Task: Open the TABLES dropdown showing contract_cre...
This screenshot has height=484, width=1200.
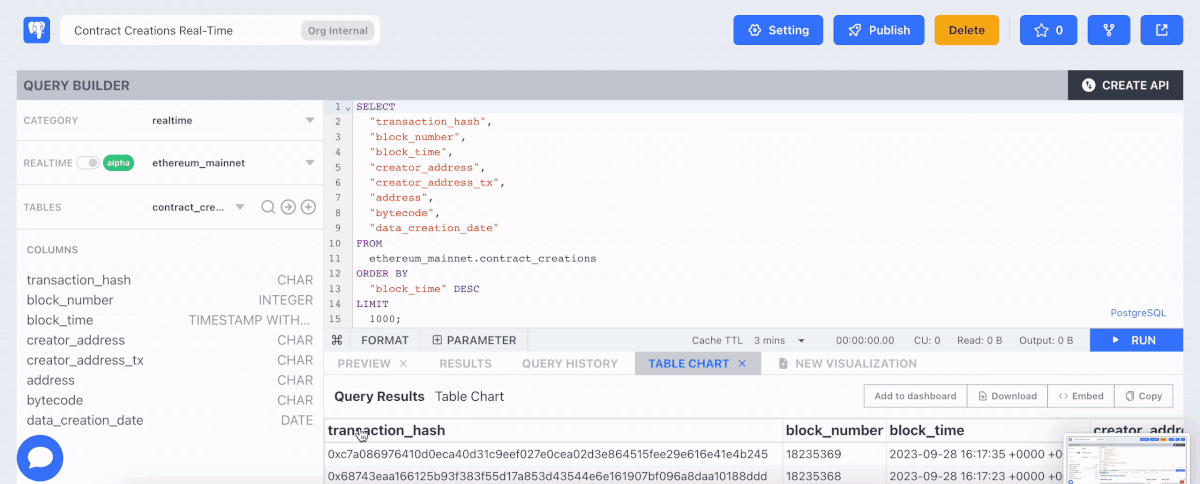Action: [x=198, y=207]
